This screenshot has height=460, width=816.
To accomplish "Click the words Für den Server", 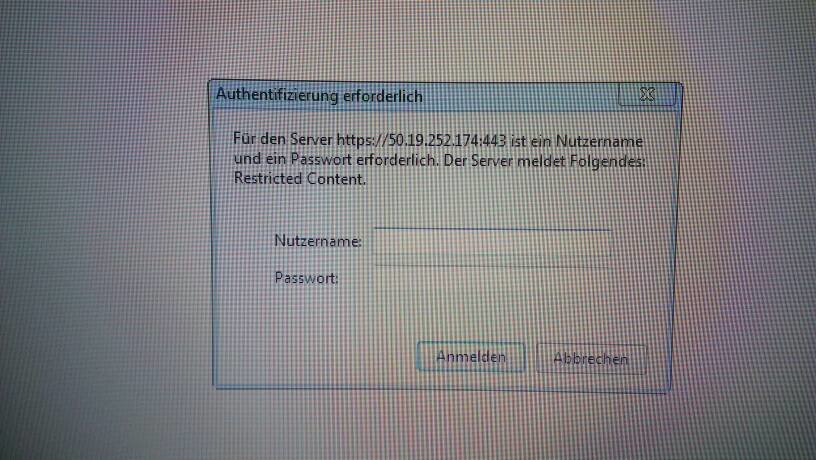I will click(x=283, y=139).
